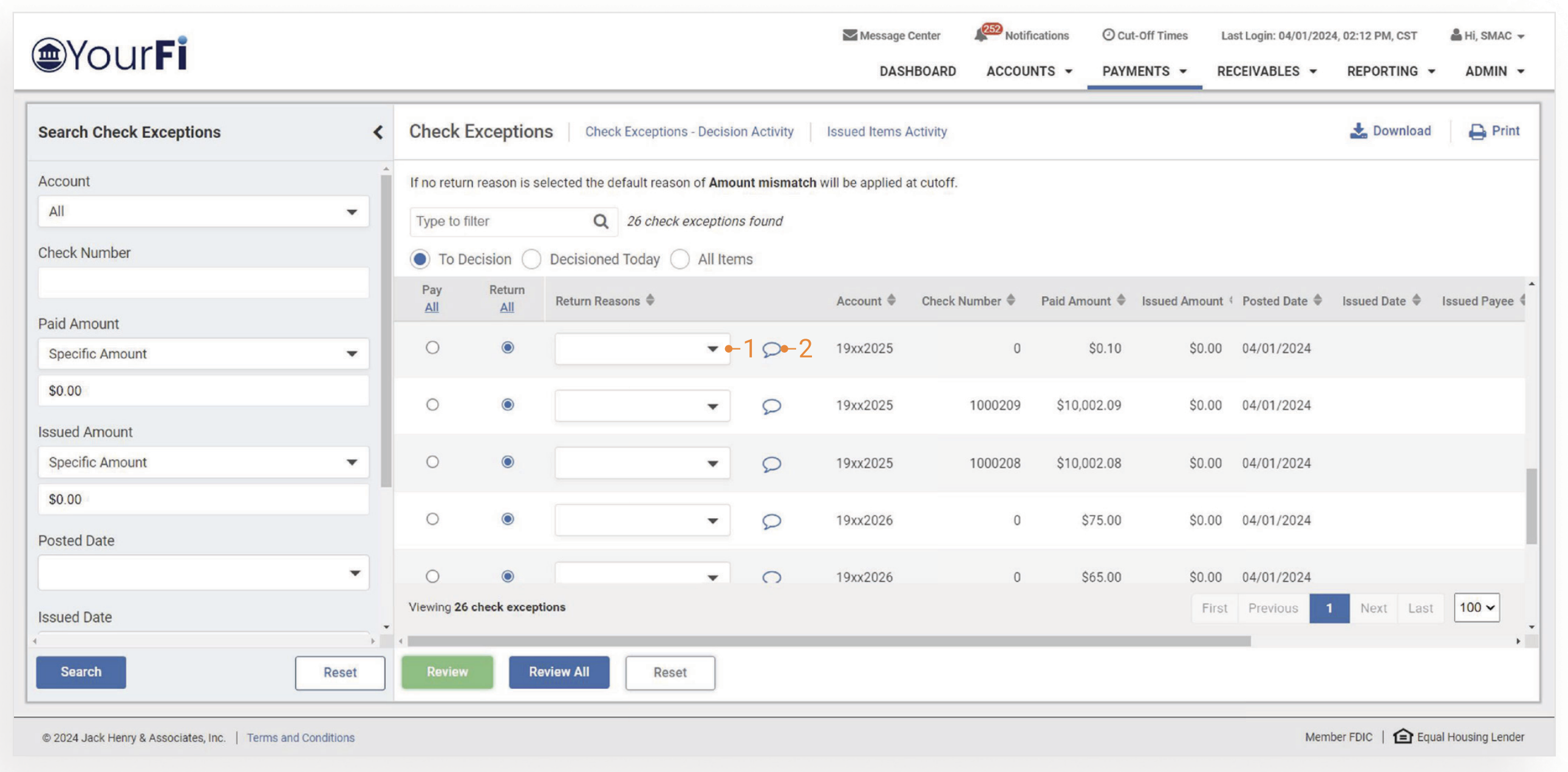Choose Pay for check 1000208
Image resolution: width=1568 pixels, height=772 pixels.
432,462
